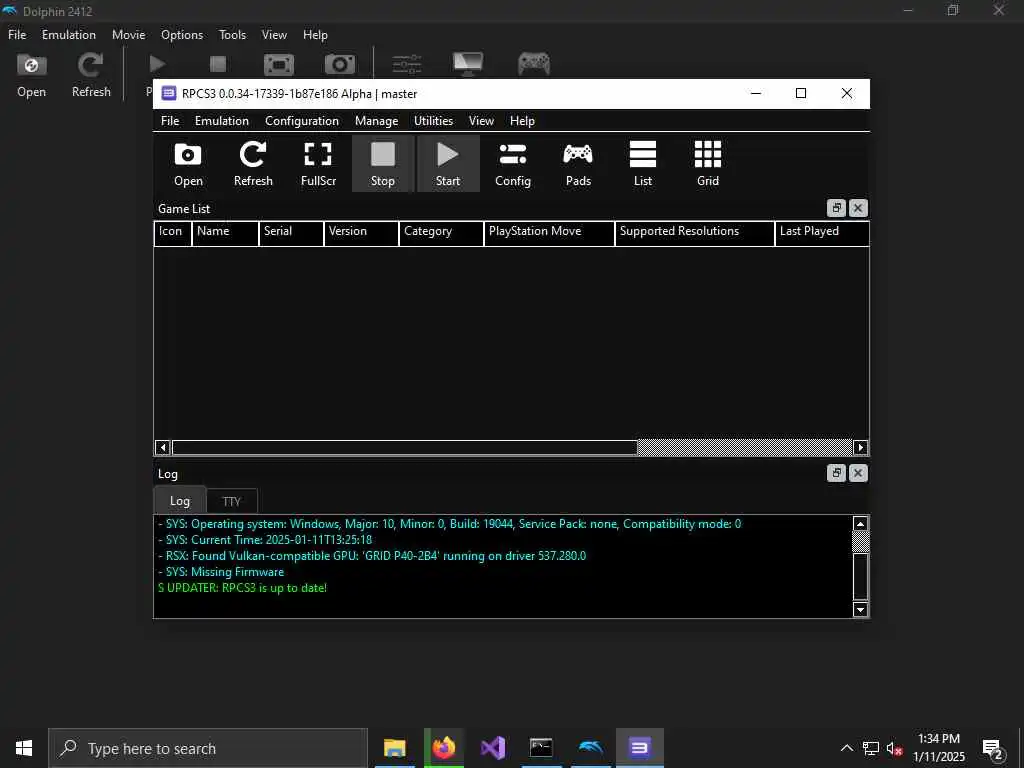Click the Dolphin fullscreen toolbar icon
This screenshot has width=1024, height=768.
[x=279, y=64]
